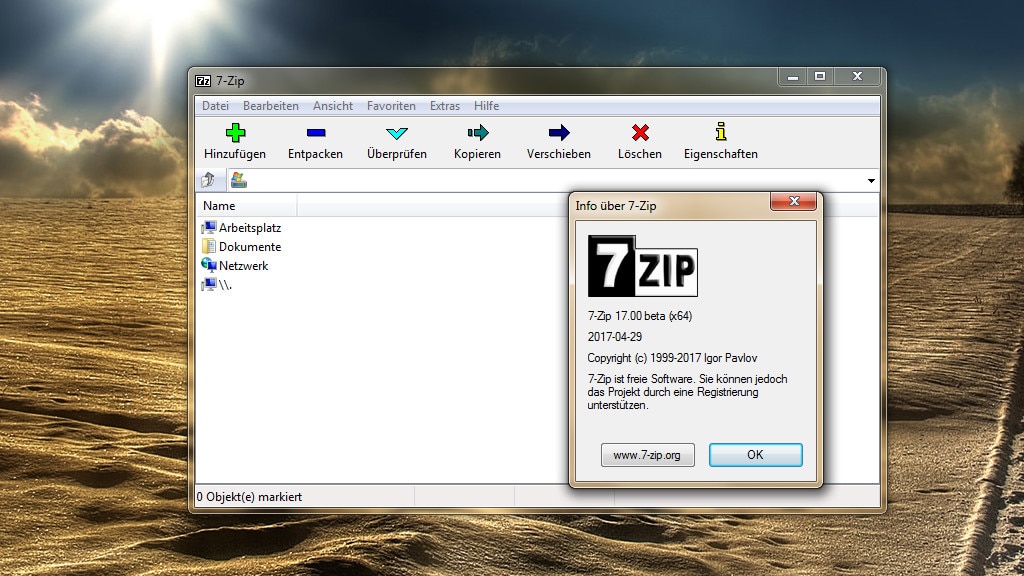Open Eigenschaften via the info icon
1024x576 pixels.
point(720,141)
